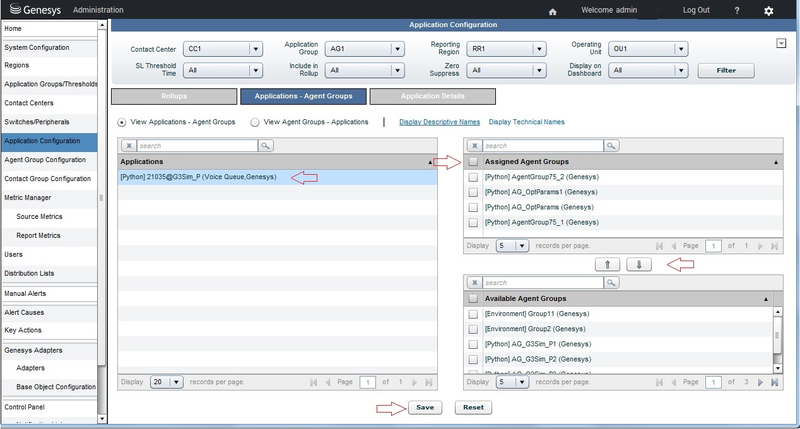The image size is (800, 429).
Task: Open the Application Group dropdown
Action: [365, 49]
